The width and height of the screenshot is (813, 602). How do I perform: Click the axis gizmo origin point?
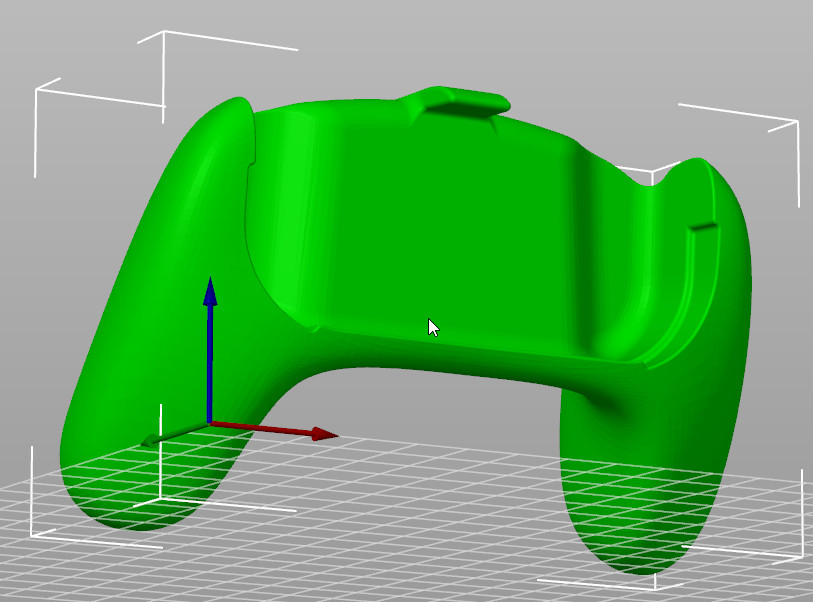point(209,423)
